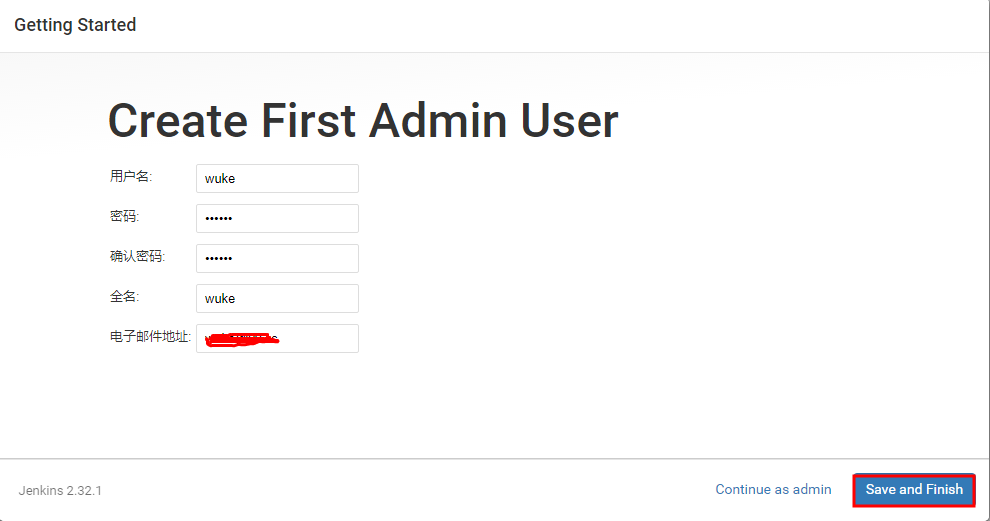990x521 pixels.
Task: Click the 密码 label text
Action: (x=124, y=216)
